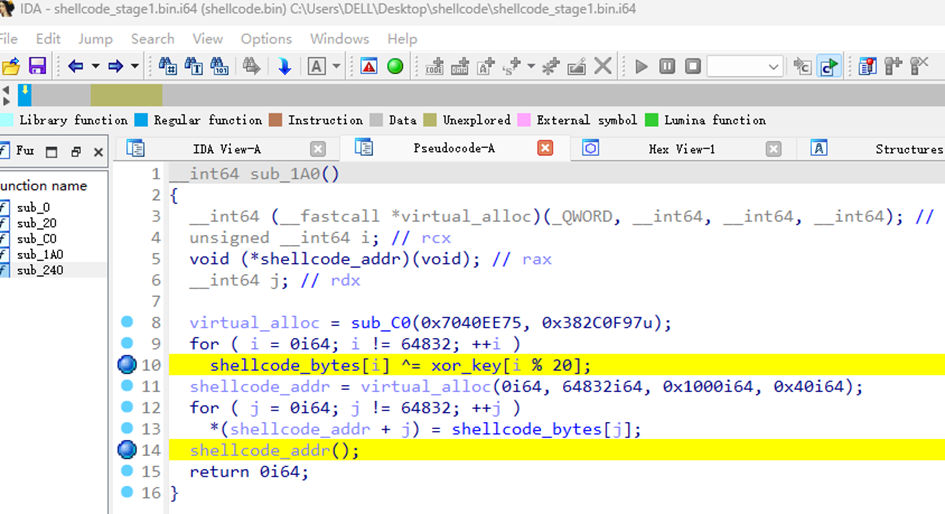Pause the process with pause button
Viewport: 945px width, 514px height.
point(667,66)
